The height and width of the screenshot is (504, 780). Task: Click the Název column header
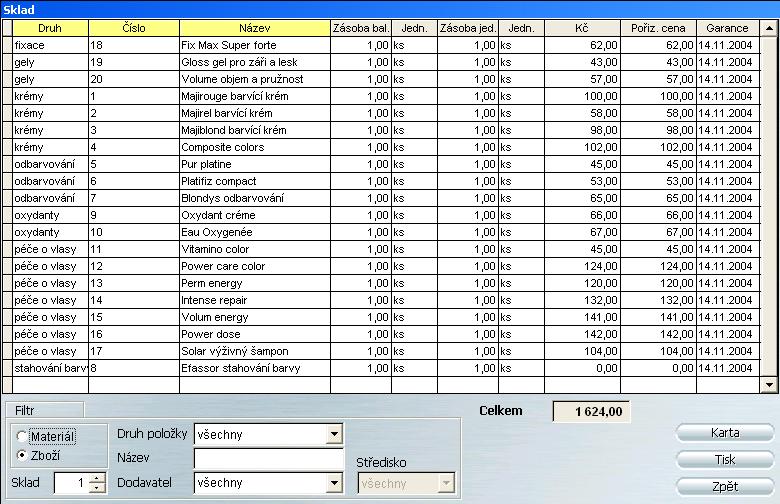pos(253,28)
